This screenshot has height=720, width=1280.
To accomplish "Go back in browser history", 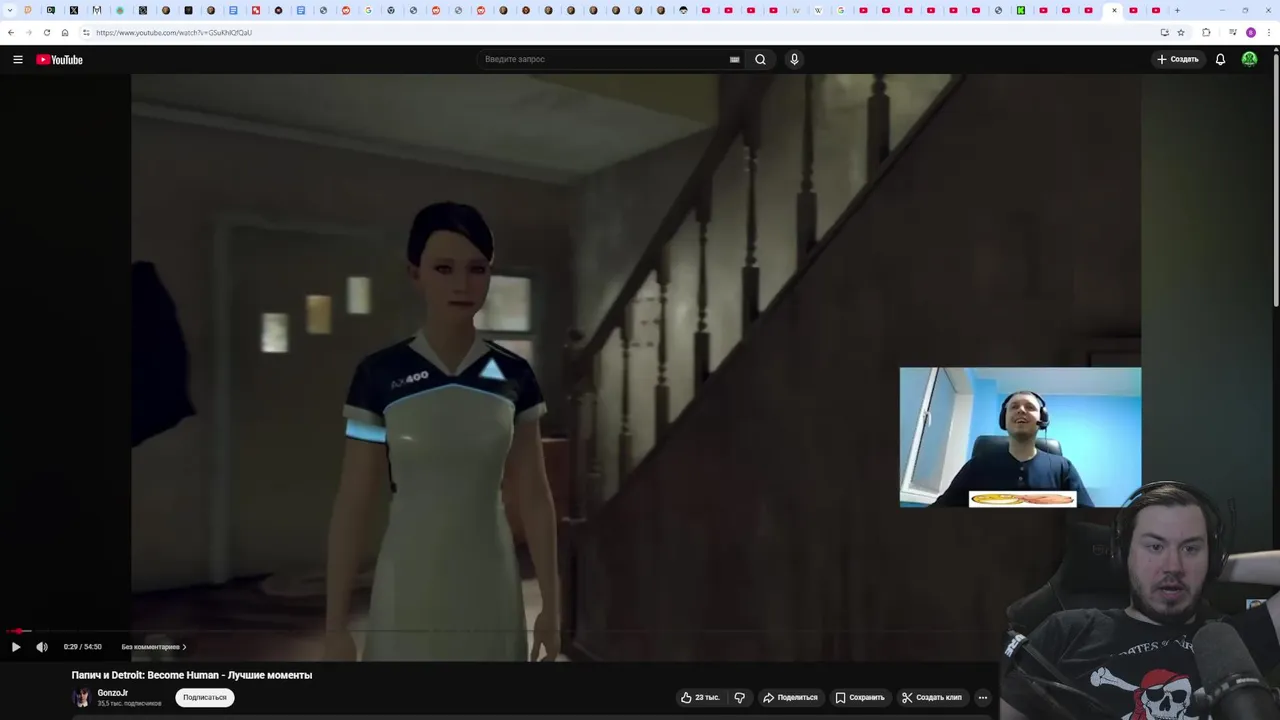I will [11, 33].
